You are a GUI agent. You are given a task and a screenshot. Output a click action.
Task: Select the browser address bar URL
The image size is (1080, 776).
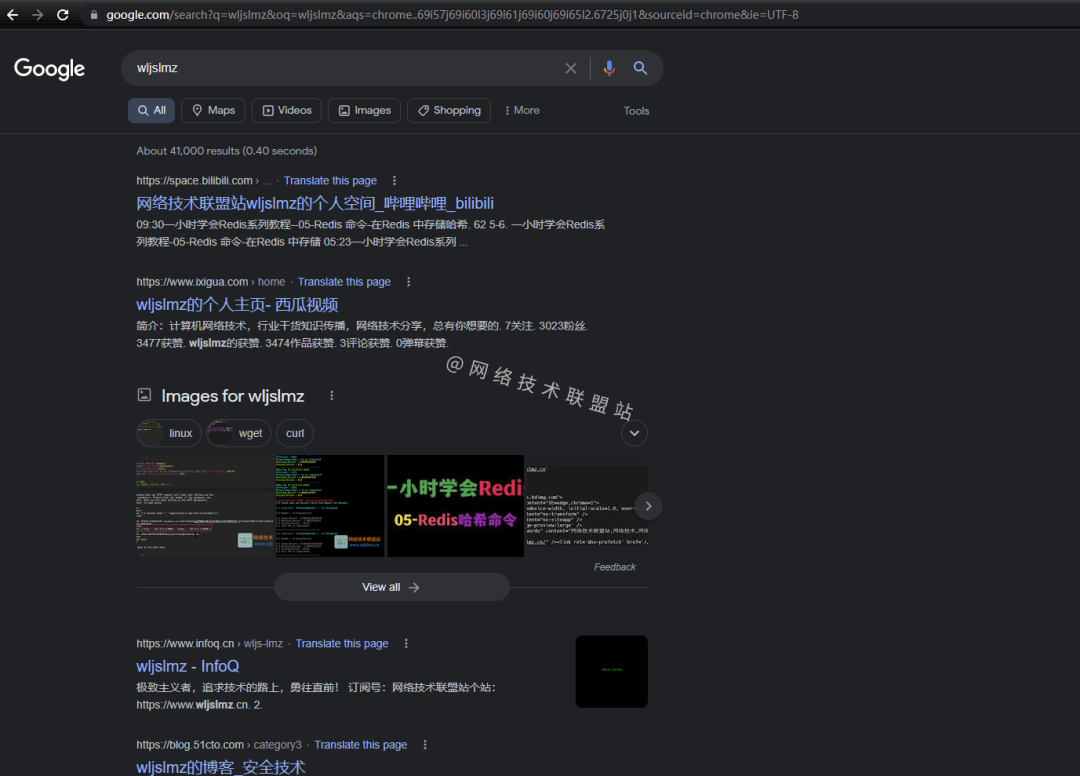(x=452, y=14)
